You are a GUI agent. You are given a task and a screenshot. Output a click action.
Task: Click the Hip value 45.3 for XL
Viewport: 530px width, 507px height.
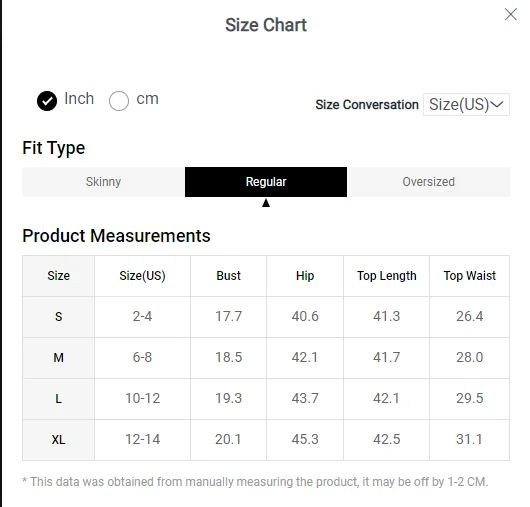pyautogui.click(x=305, y=439)
